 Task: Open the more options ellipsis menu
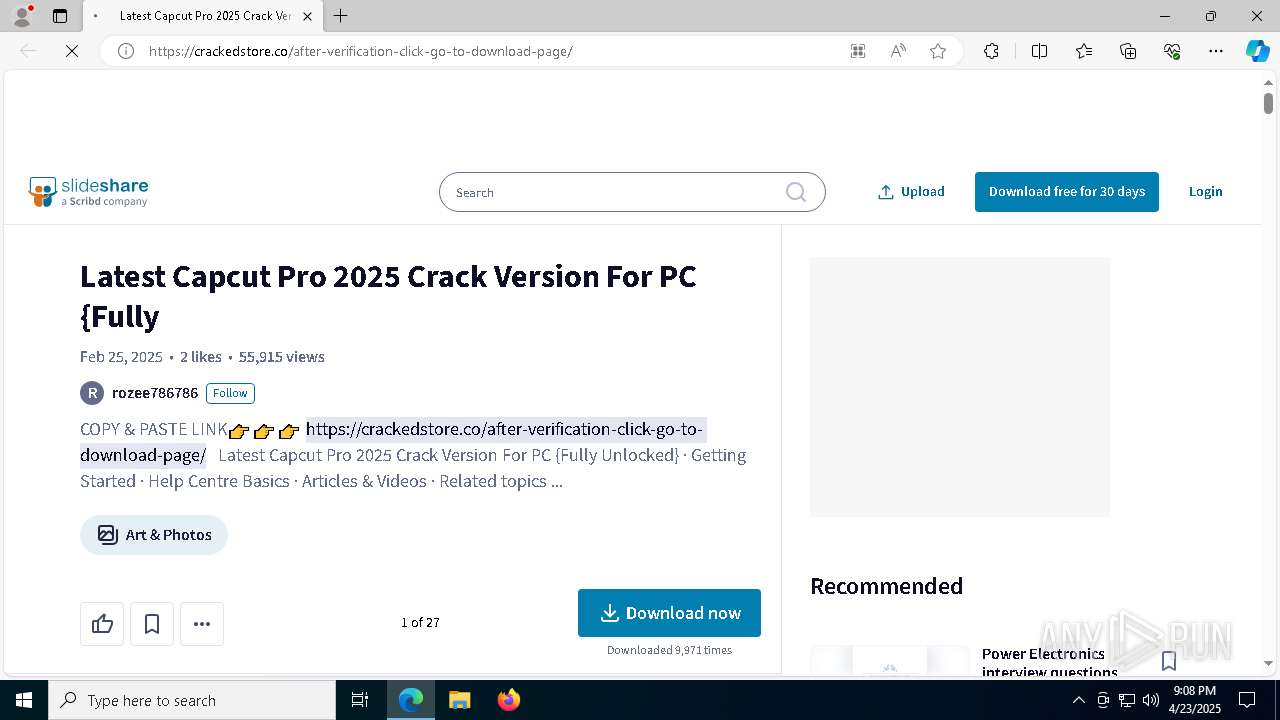click(x=202, y=624)
